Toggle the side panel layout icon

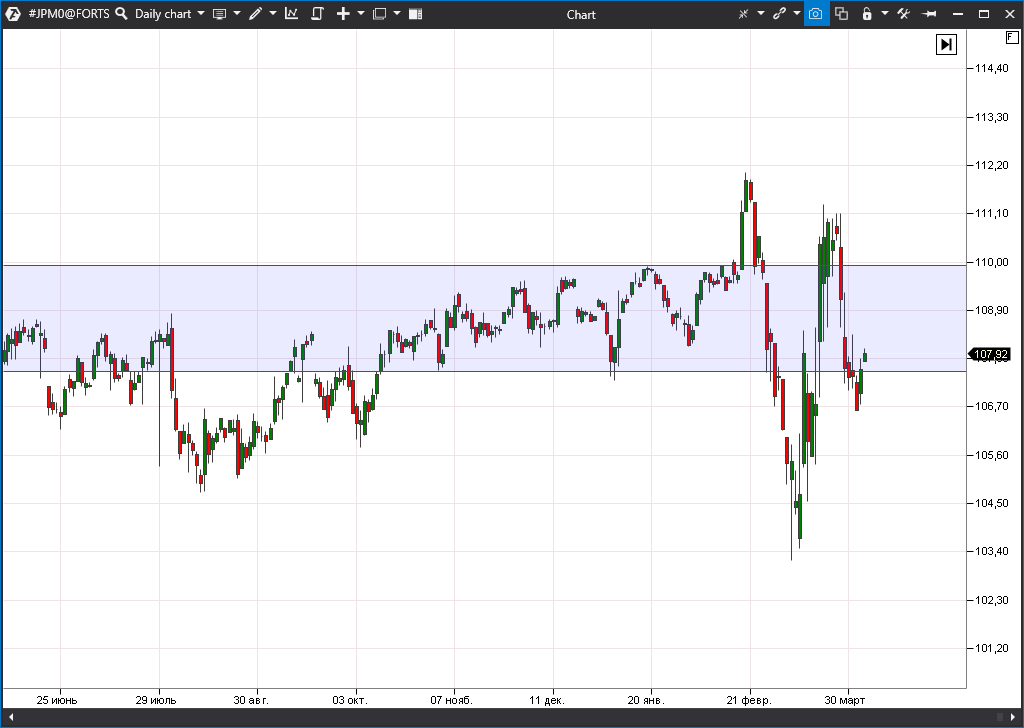pyautogui.click(x=415, y=14)
